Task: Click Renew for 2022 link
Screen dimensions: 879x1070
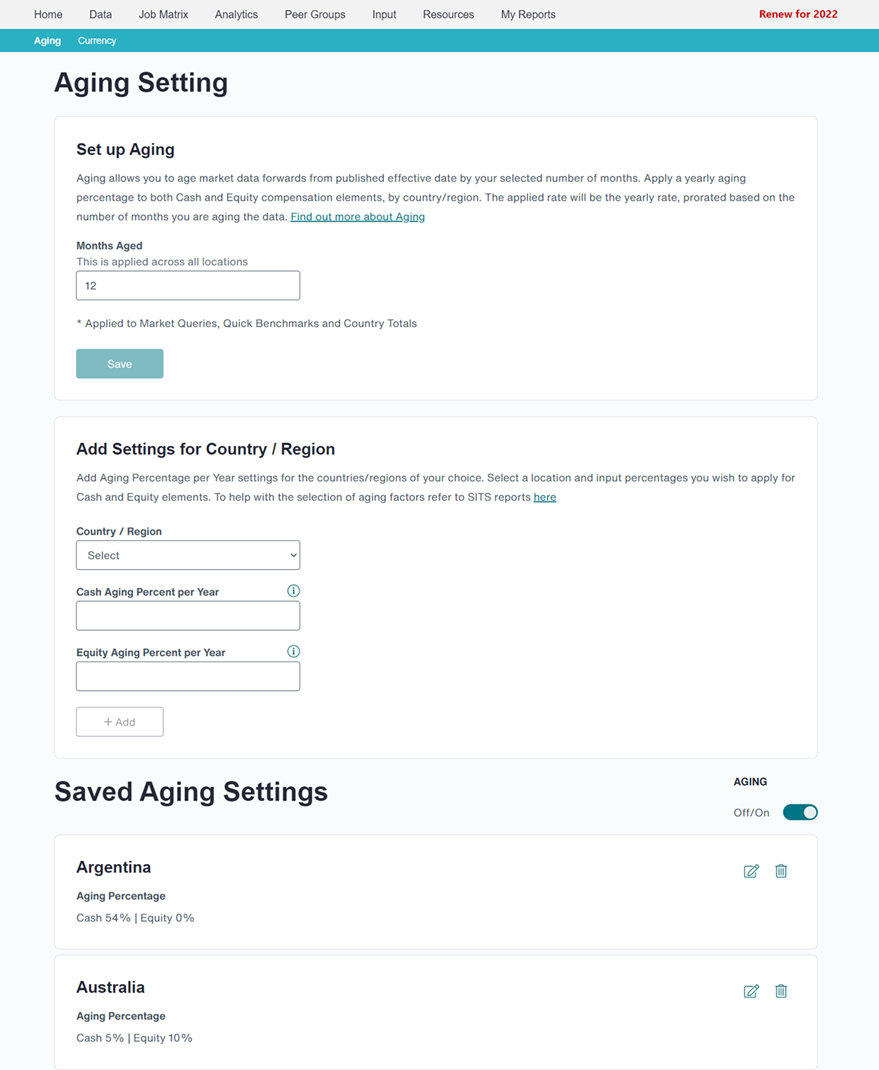Action: pos(798,14)
